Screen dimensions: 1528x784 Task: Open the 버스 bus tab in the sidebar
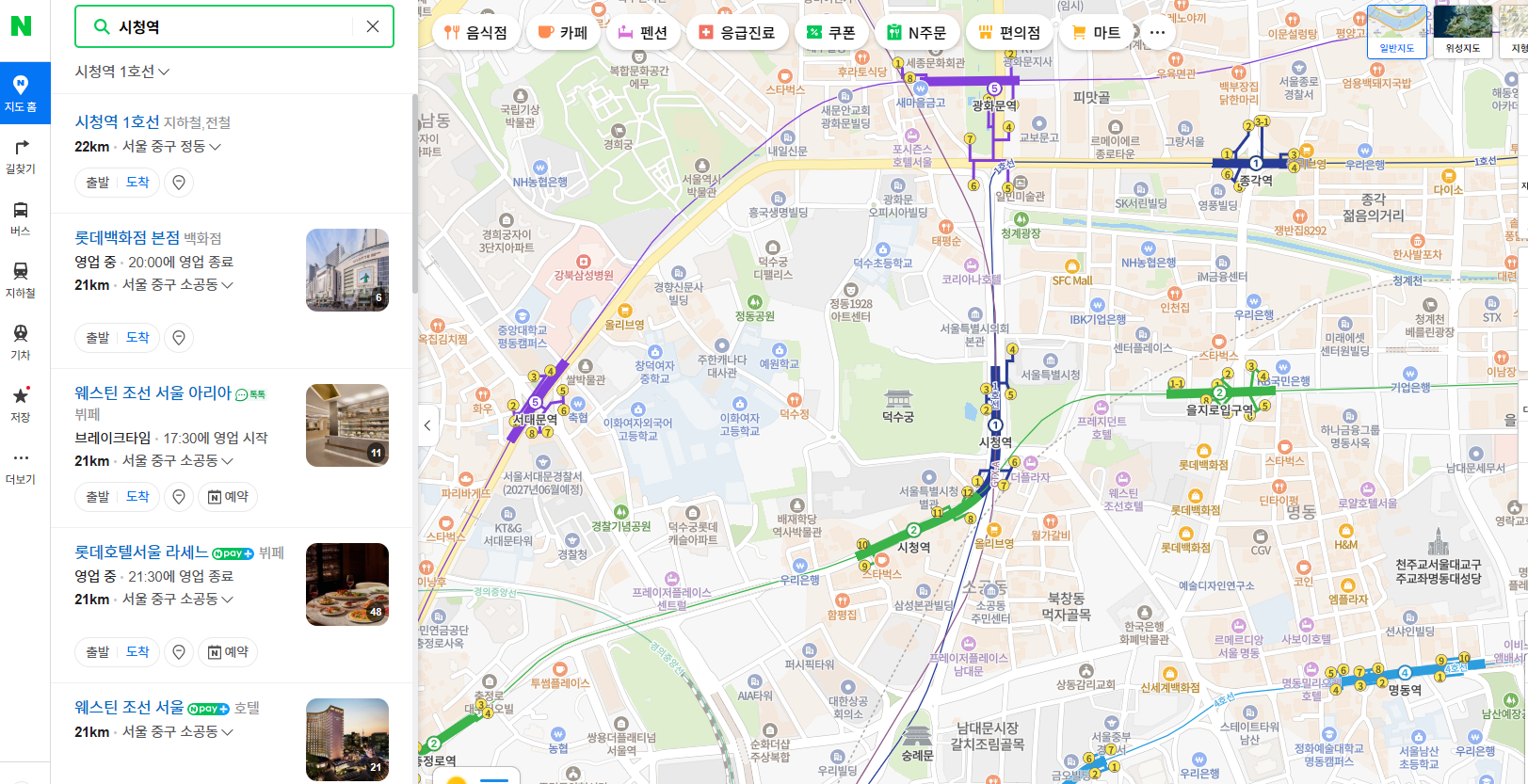coord(21,218)
